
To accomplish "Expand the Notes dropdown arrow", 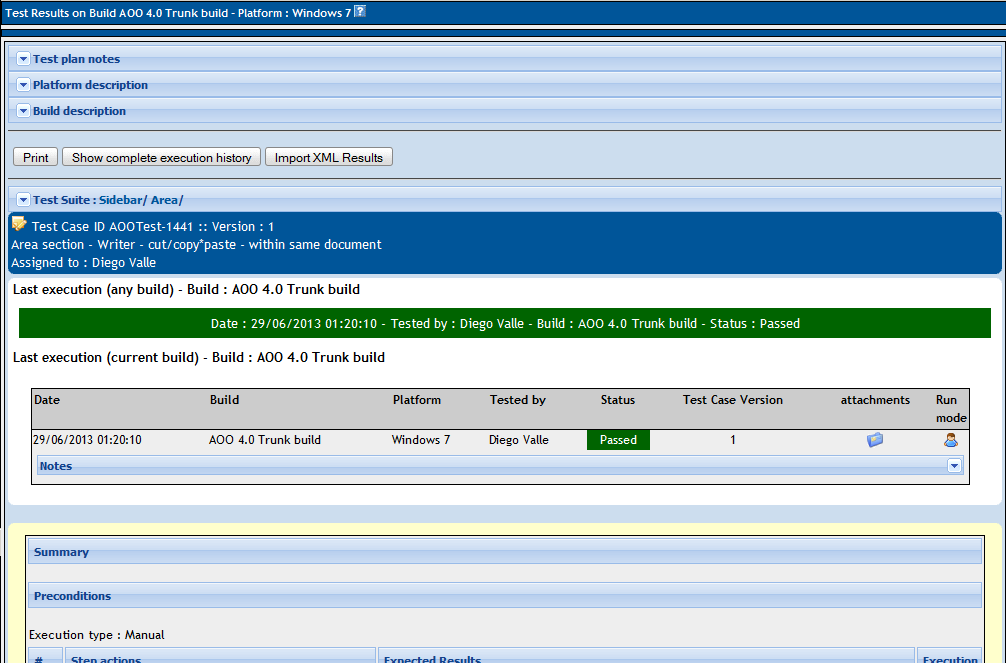I will click(954, 466).
